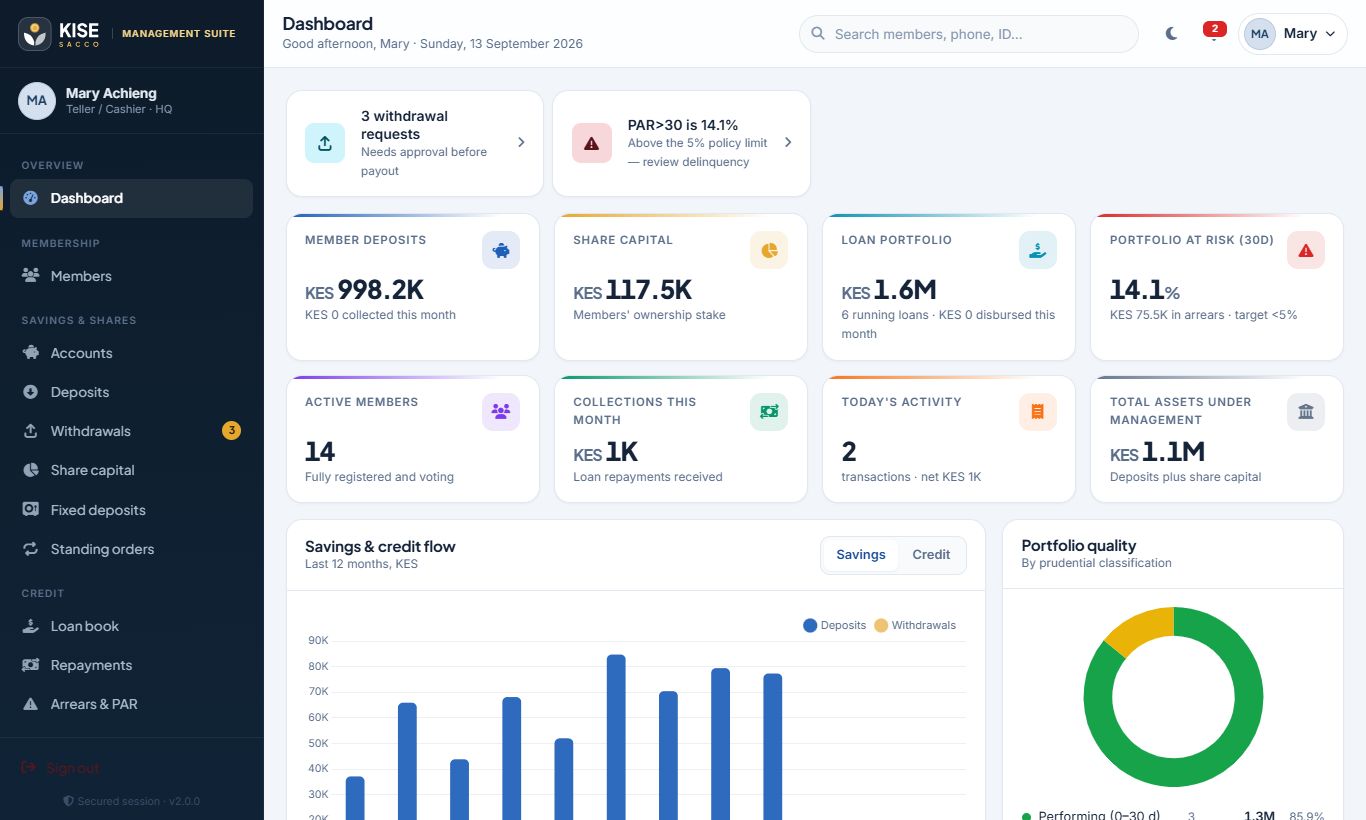Click the search magnifier icon
1366x820 pixels.
(818, 34)
